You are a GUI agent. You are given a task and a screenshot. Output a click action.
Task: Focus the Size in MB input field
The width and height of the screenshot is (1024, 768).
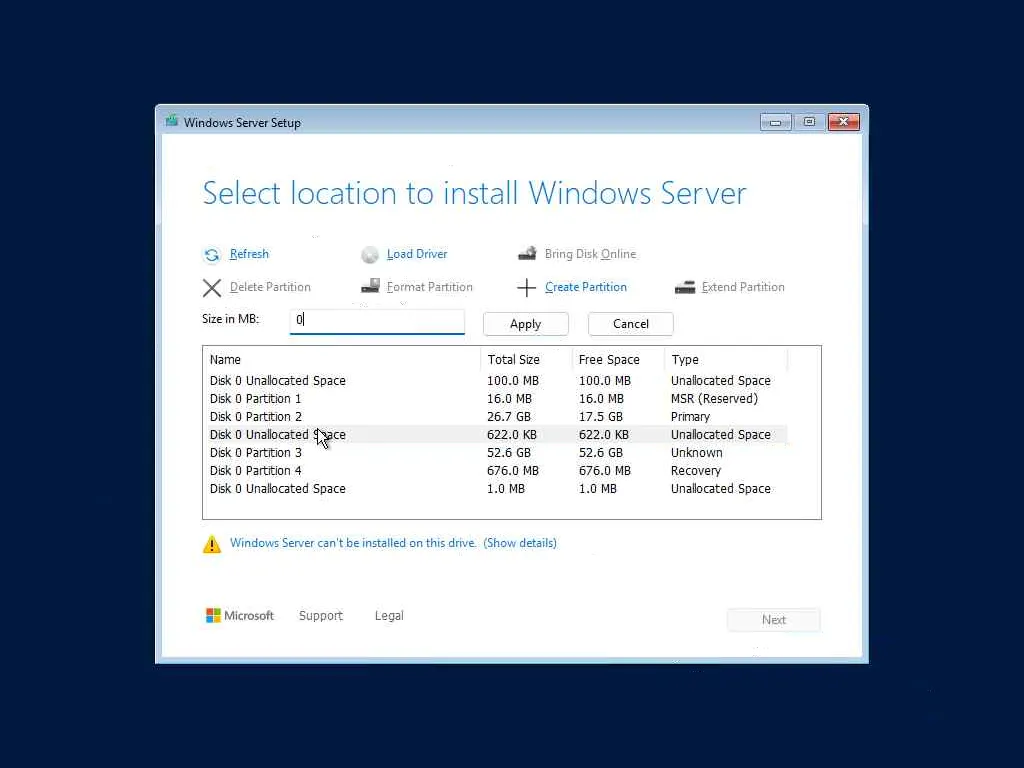tap(377, 321)
